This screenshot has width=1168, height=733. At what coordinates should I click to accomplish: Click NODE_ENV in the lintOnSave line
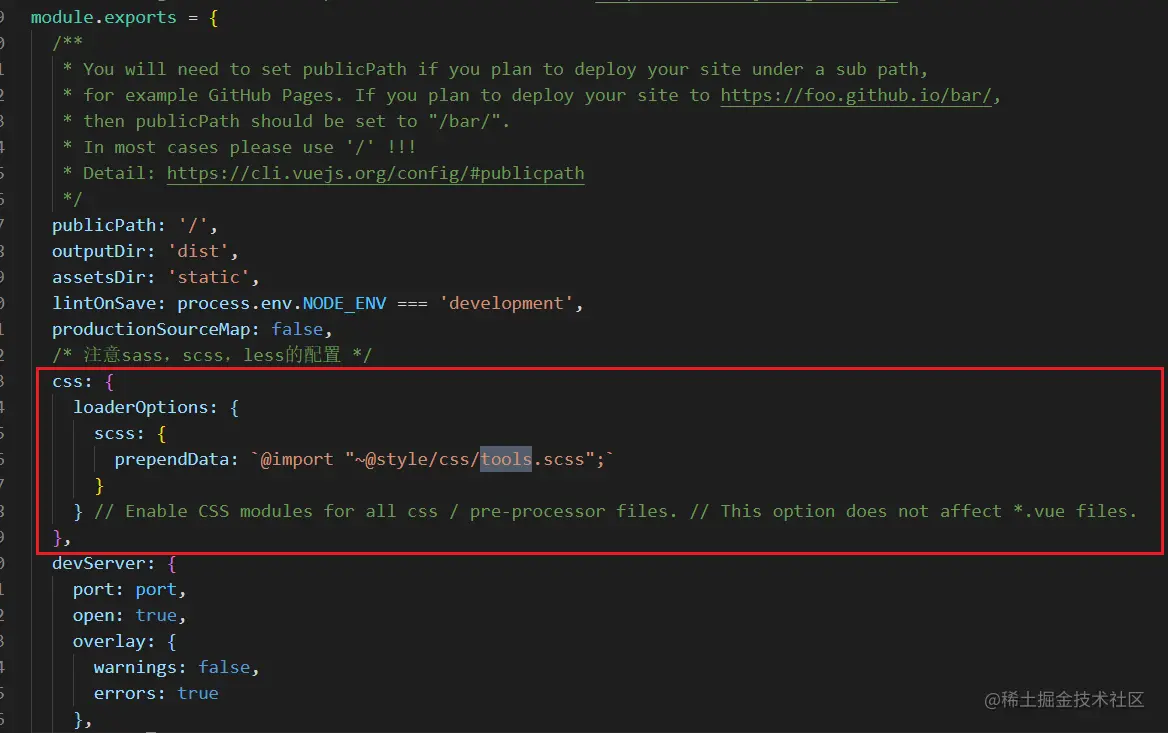[344, 303]
